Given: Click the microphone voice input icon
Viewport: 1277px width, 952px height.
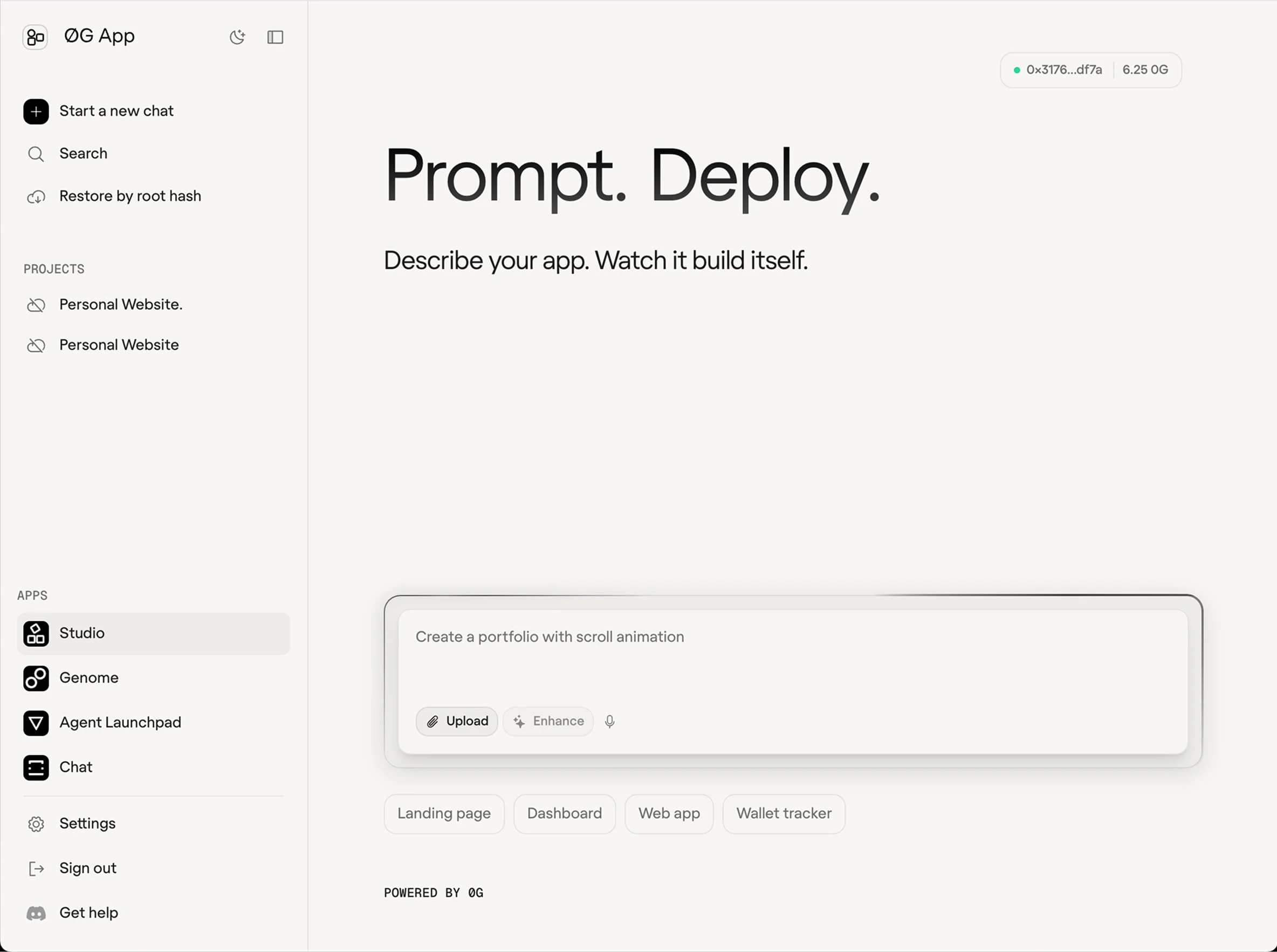Looking at the screenshot, I should [x=610, y=722].
